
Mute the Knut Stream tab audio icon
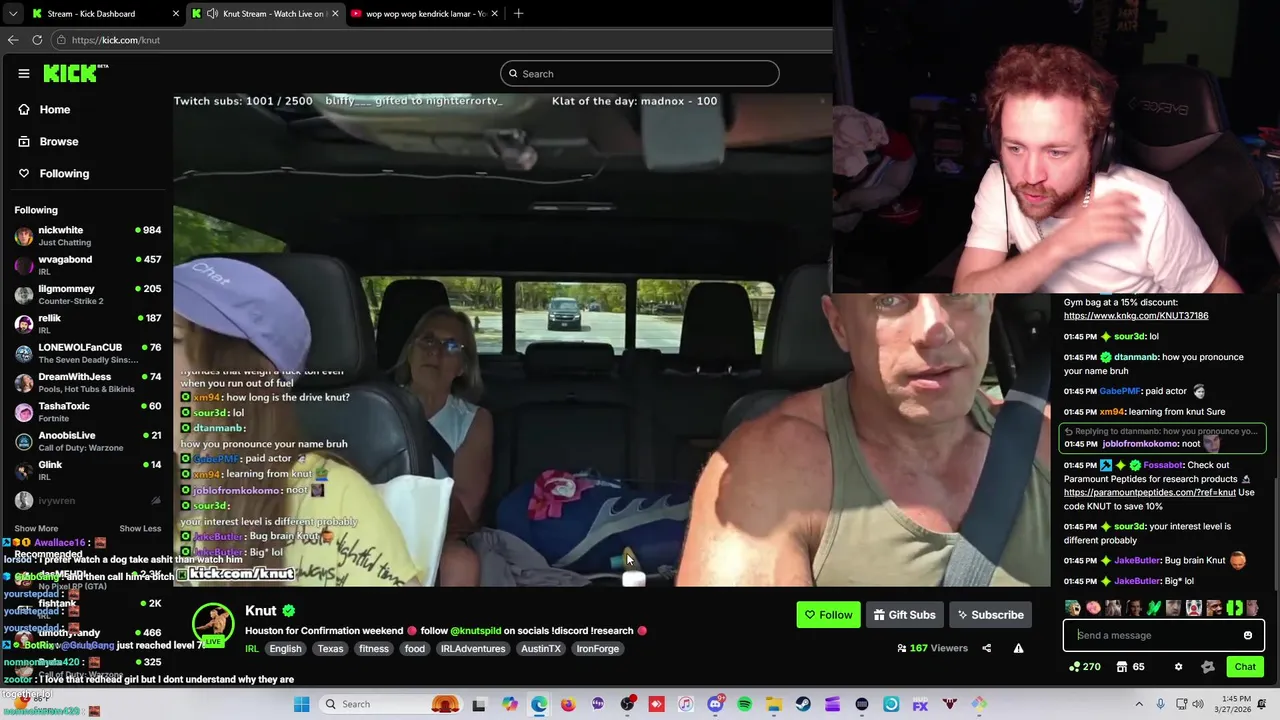212,14
